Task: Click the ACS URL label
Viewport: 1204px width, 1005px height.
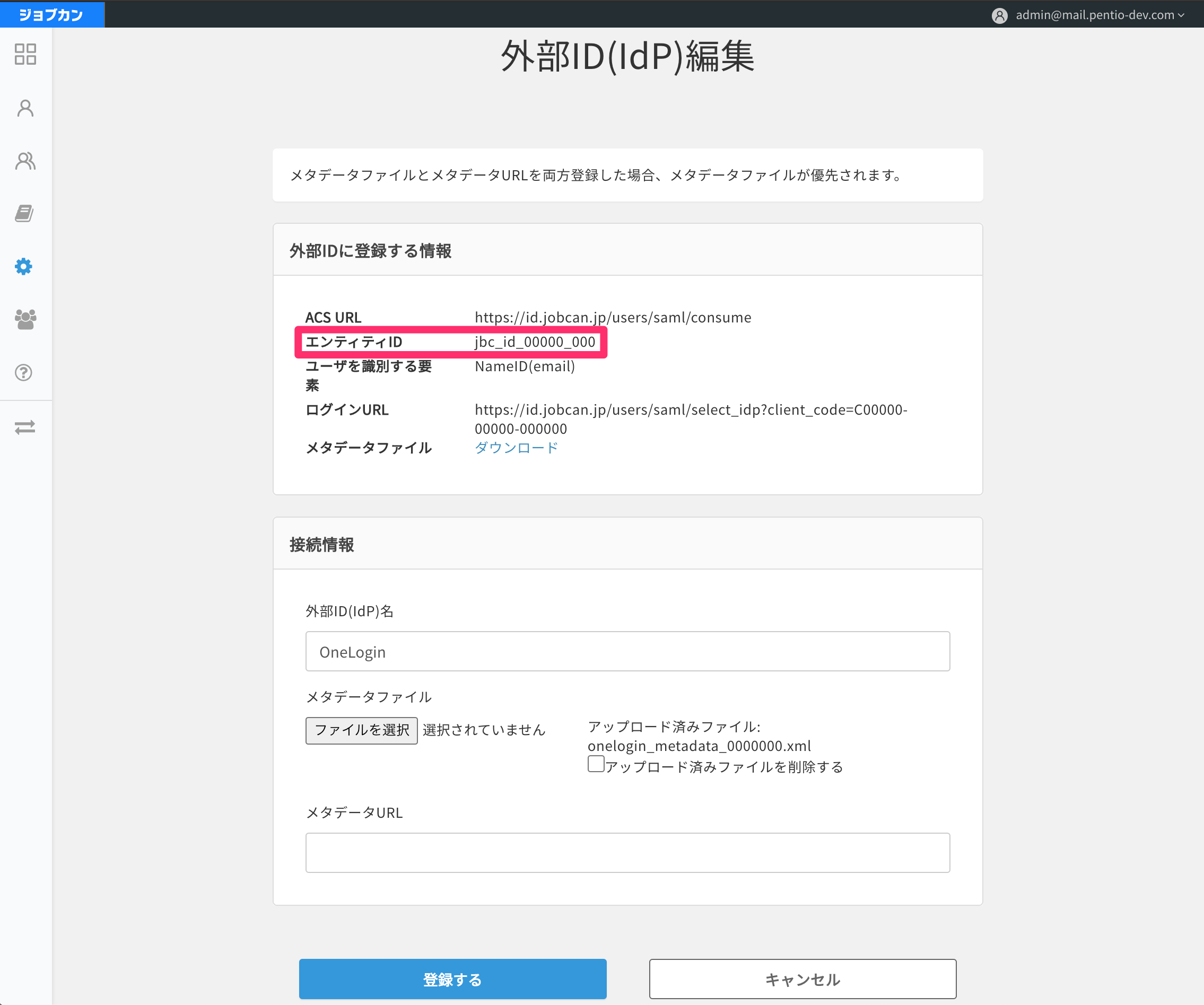Action: [333, 318]
